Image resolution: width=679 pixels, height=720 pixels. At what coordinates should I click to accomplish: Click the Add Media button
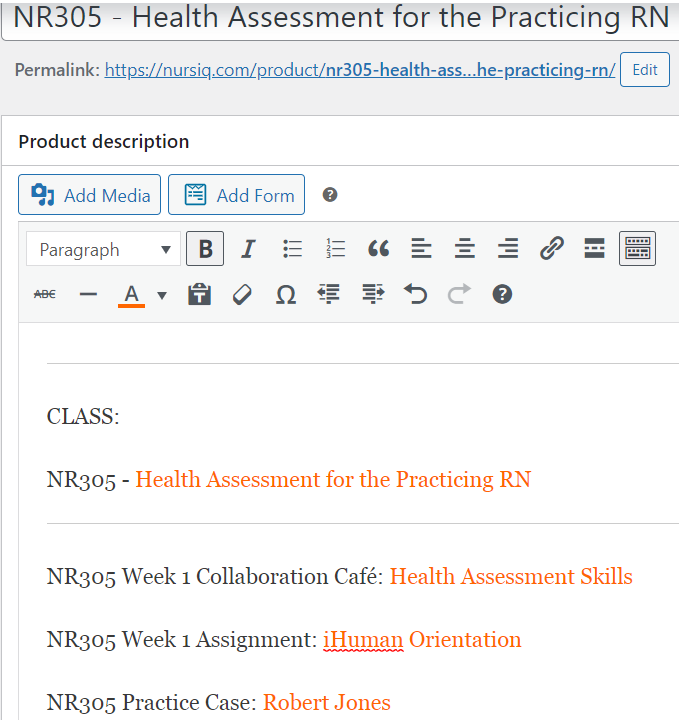(90, 195)
